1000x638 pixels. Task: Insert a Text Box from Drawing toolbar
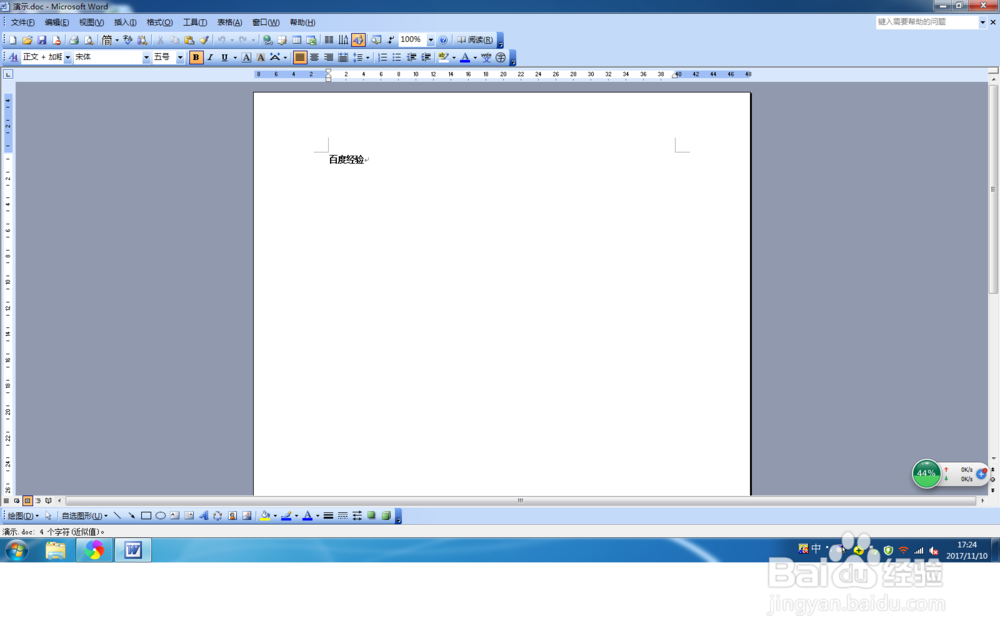pos(175,516)
